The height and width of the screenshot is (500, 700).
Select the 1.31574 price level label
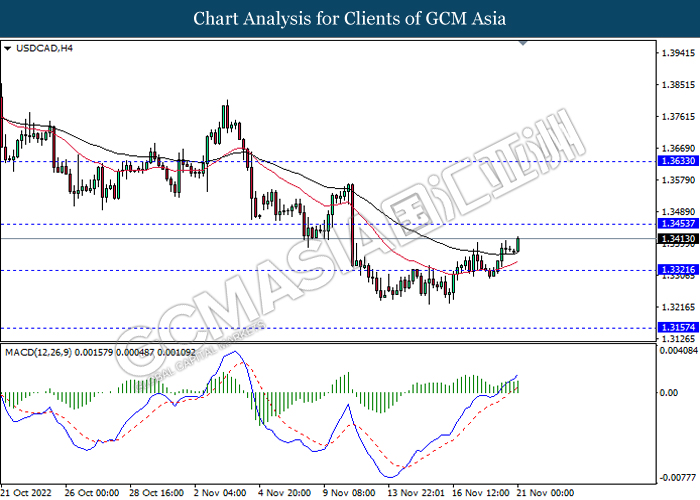tap(678, 327)
